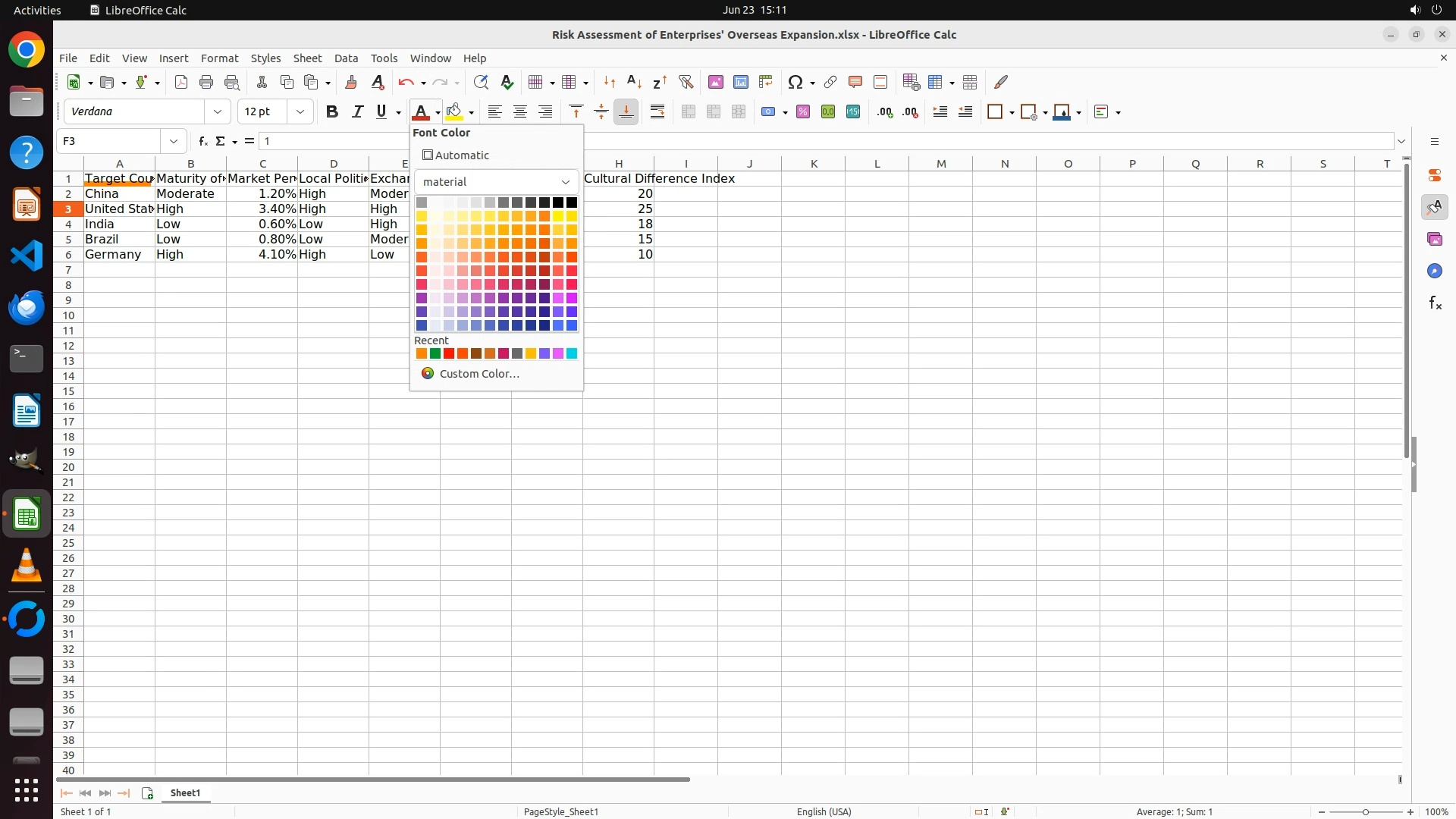This screenshot has width=1456, height=819.
Task: Open the Function Wizard icon
Action: tap(202, 141)
